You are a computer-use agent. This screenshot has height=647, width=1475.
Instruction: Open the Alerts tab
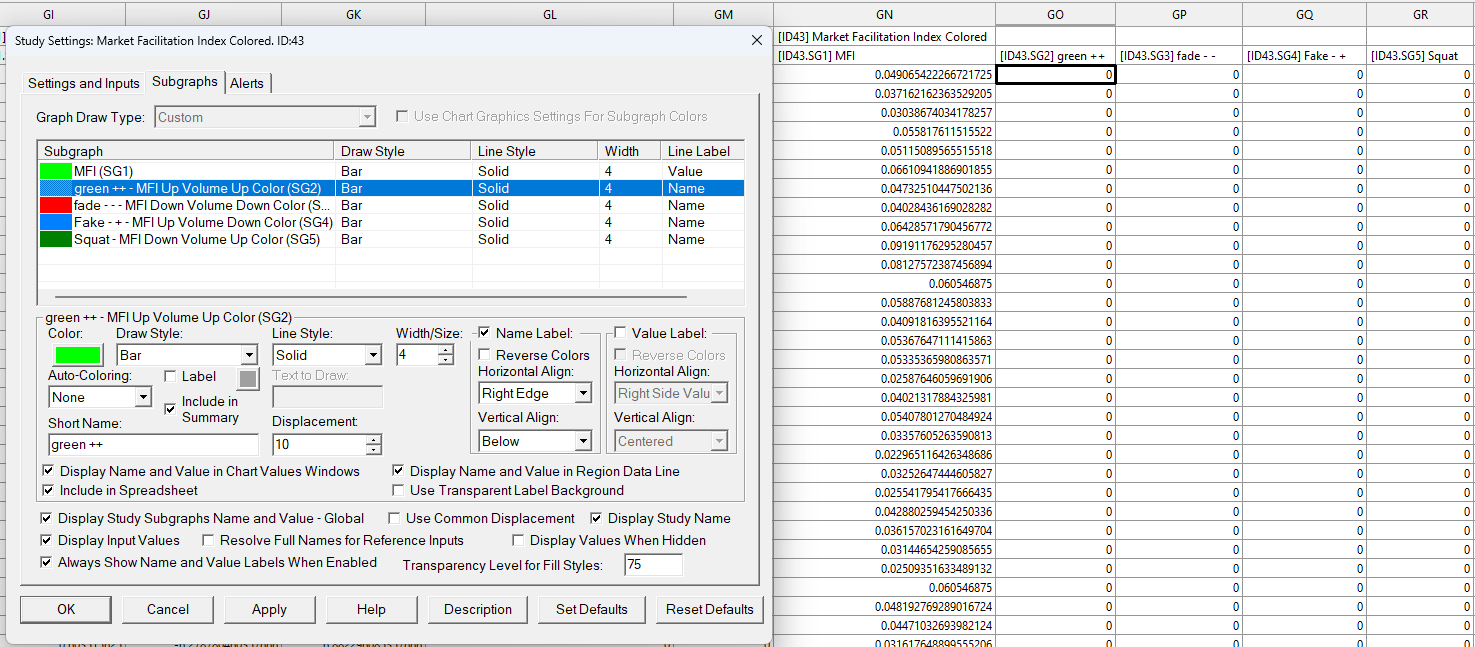247,83
